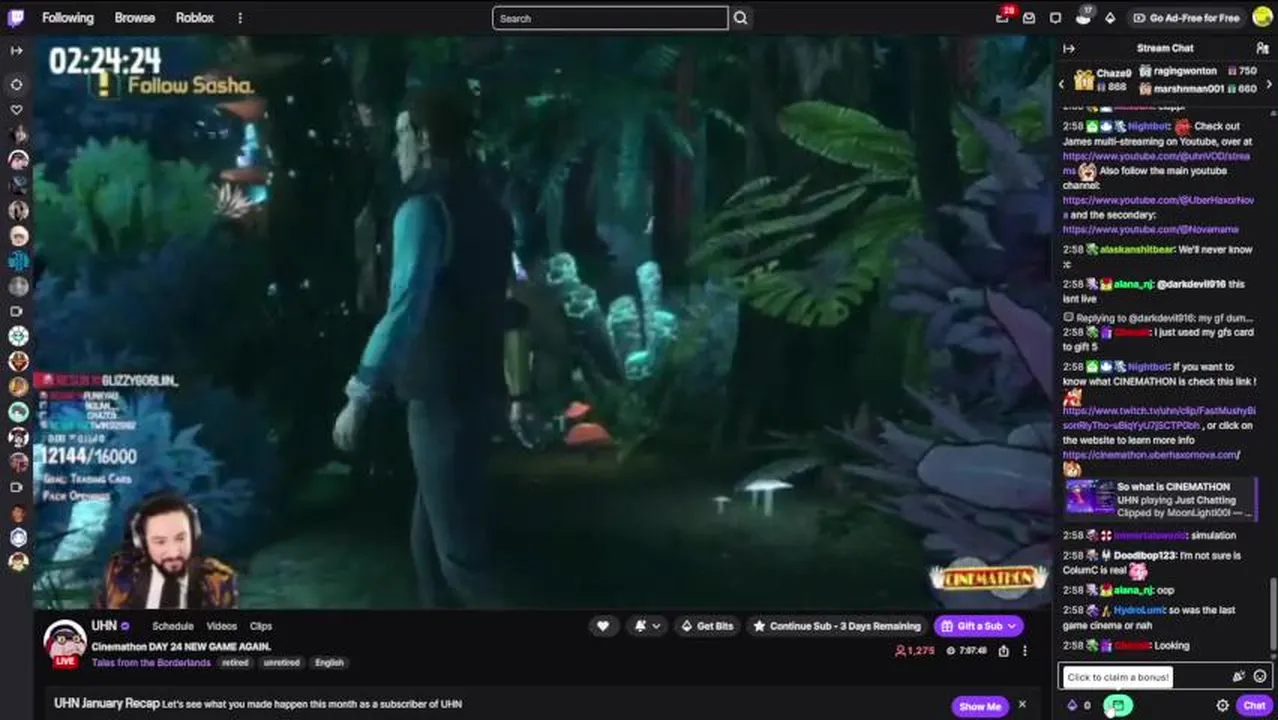Screen dimensions: 1278x720
Task: Open the chat community users icon
Action: click(x=1262, y=48)
